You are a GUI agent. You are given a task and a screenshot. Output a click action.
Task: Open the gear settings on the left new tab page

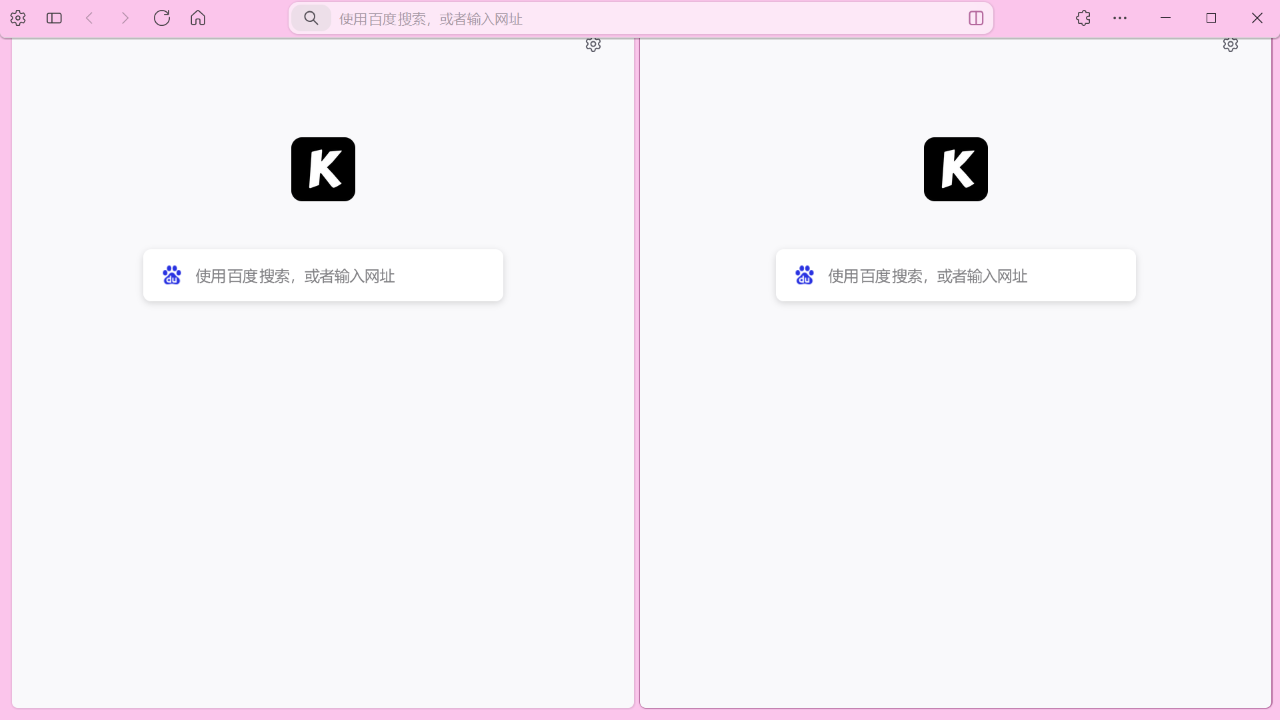[x=593, y=44]
